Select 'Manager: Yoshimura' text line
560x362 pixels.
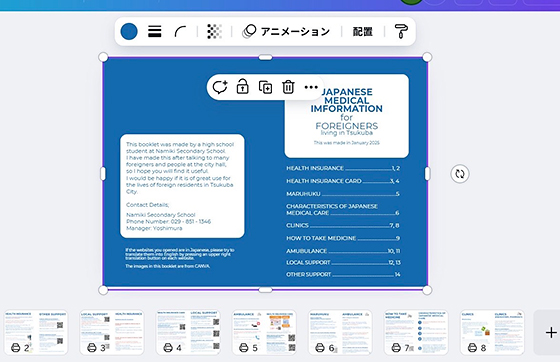click(154, 228)
